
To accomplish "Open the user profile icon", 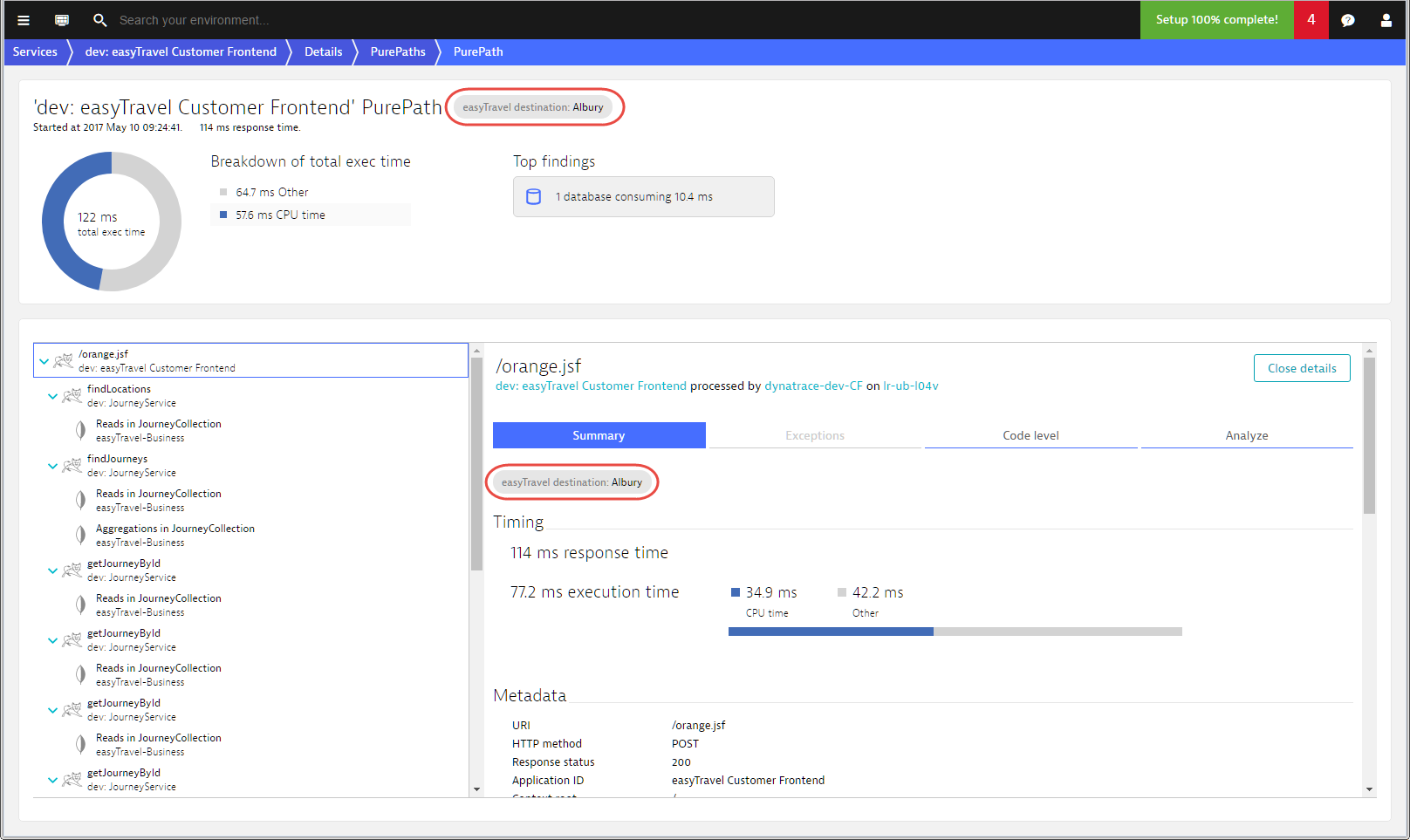I will point(1386,20).
